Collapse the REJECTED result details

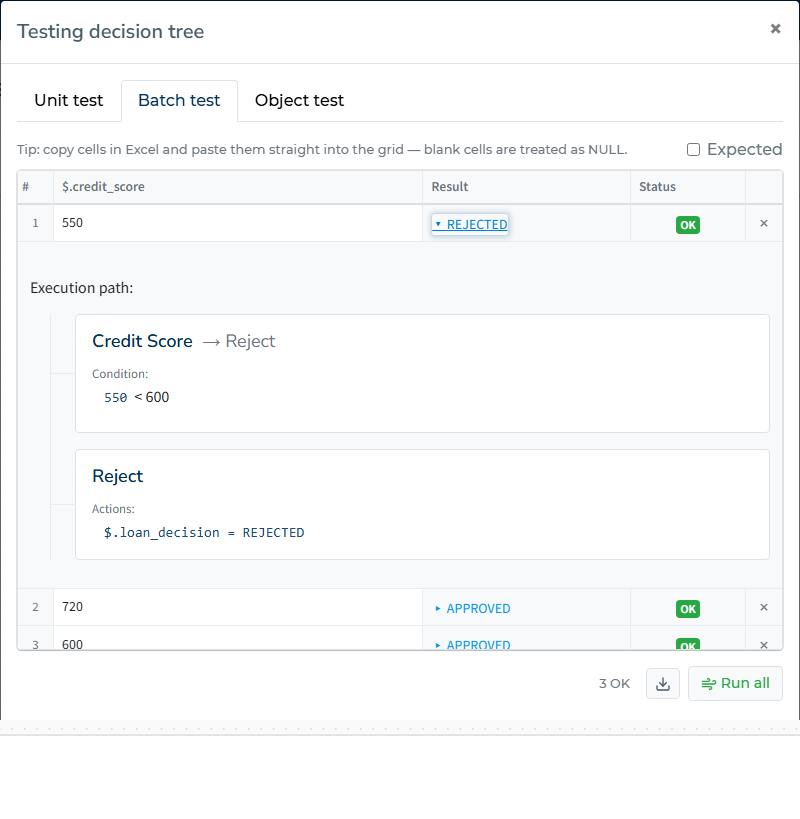[x=470, y=224]
